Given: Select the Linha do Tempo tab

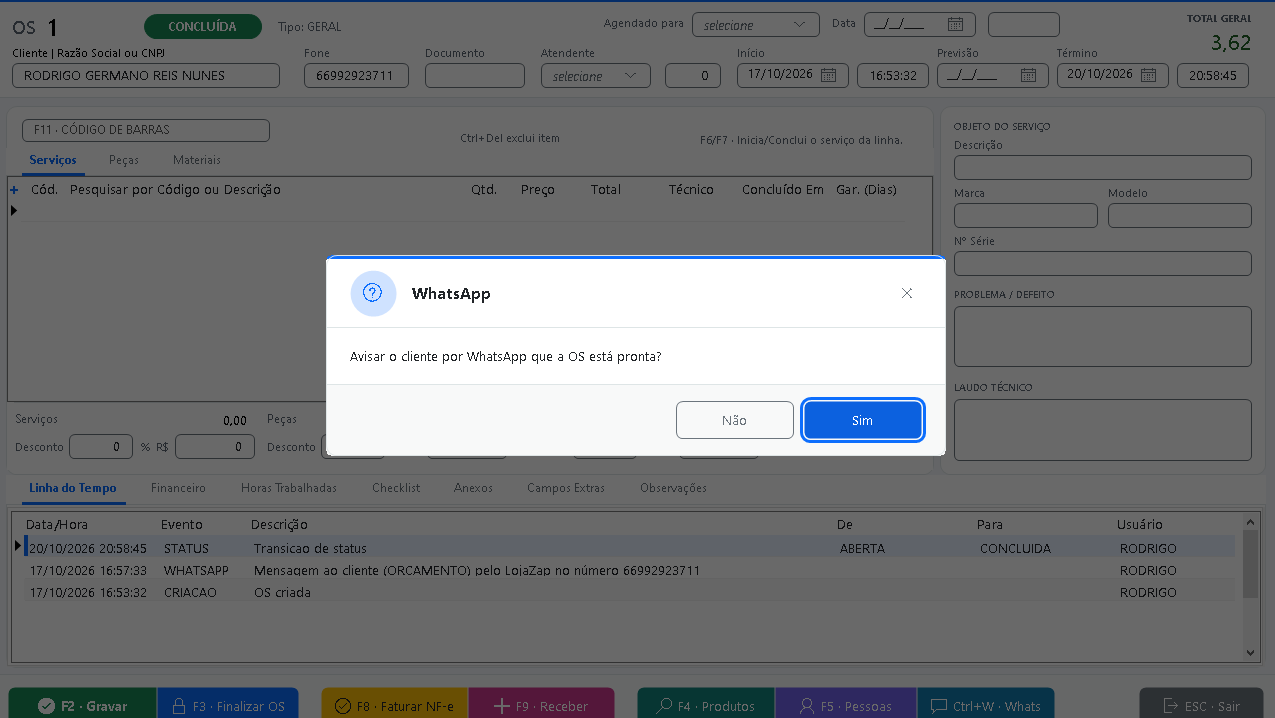Looking at the screenshot, I should pyautogui.click(x=73, y=488).
